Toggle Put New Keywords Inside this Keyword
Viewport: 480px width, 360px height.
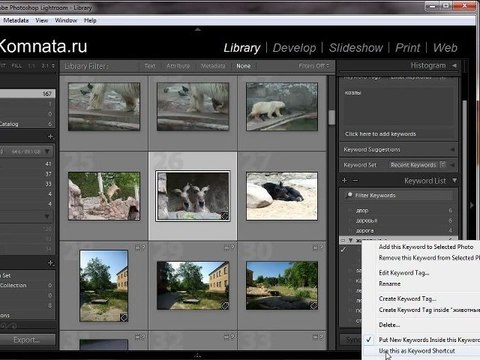point(429,340)
